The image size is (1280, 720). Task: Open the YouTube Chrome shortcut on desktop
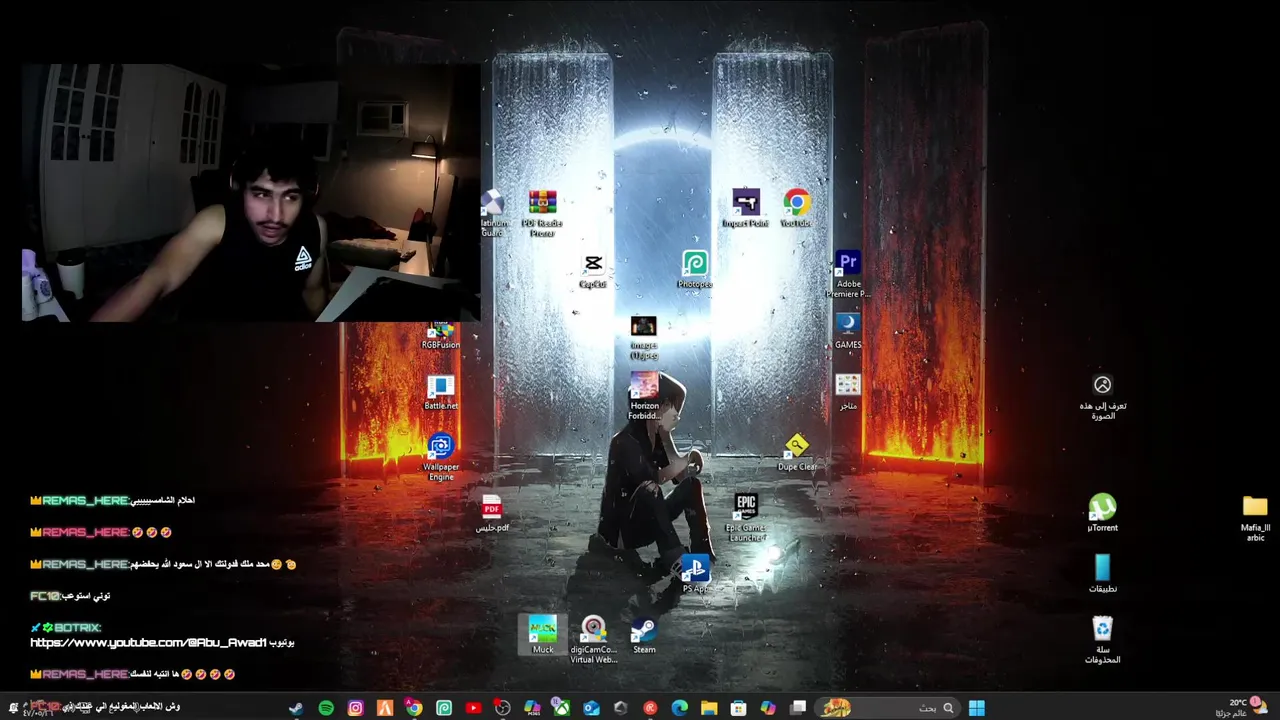pos(797,209)
